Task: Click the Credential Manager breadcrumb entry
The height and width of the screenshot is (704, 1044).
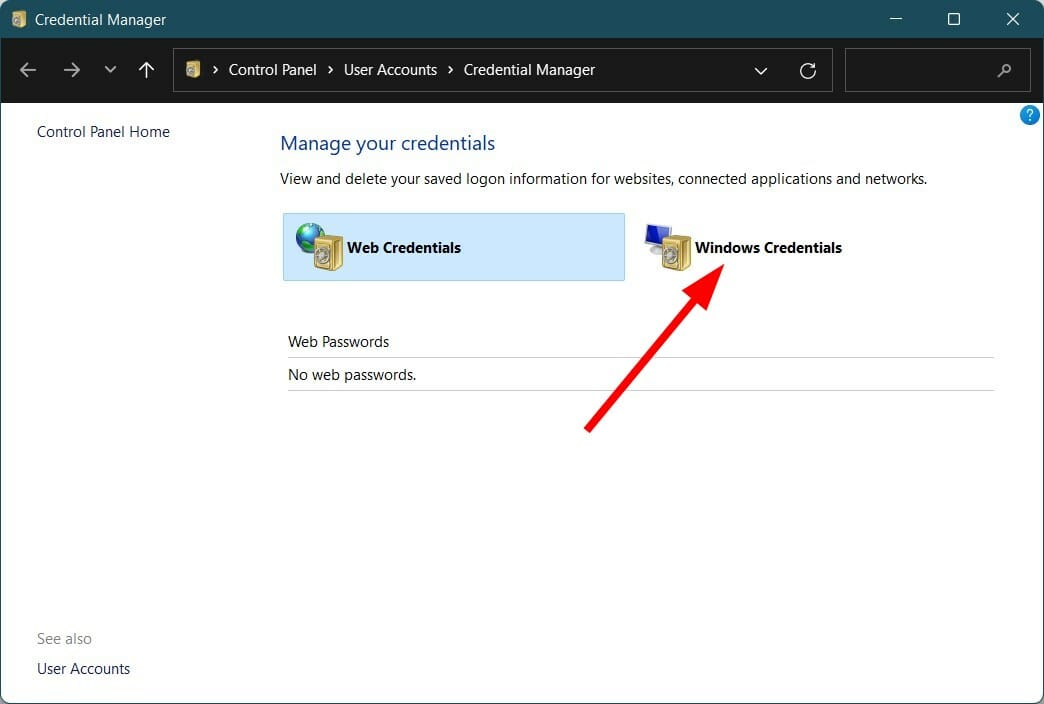Action: 528,69
